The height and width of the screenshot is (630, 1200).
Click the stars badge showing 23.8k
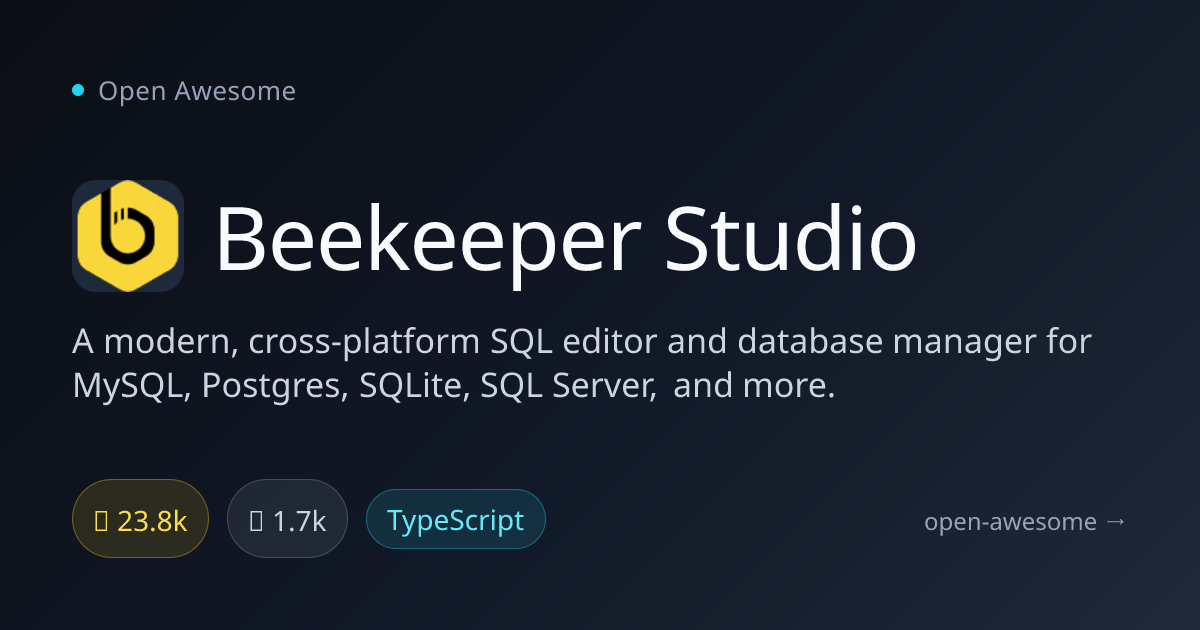140,520
